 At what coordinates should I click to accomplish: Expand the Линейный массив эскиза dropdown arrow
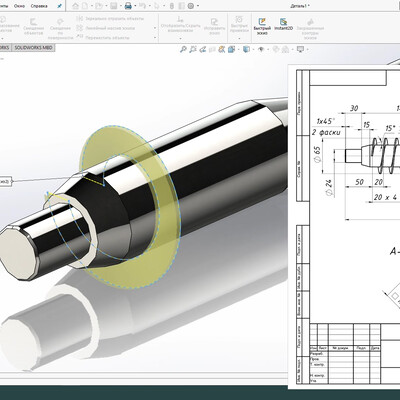(x=155, y=28)
